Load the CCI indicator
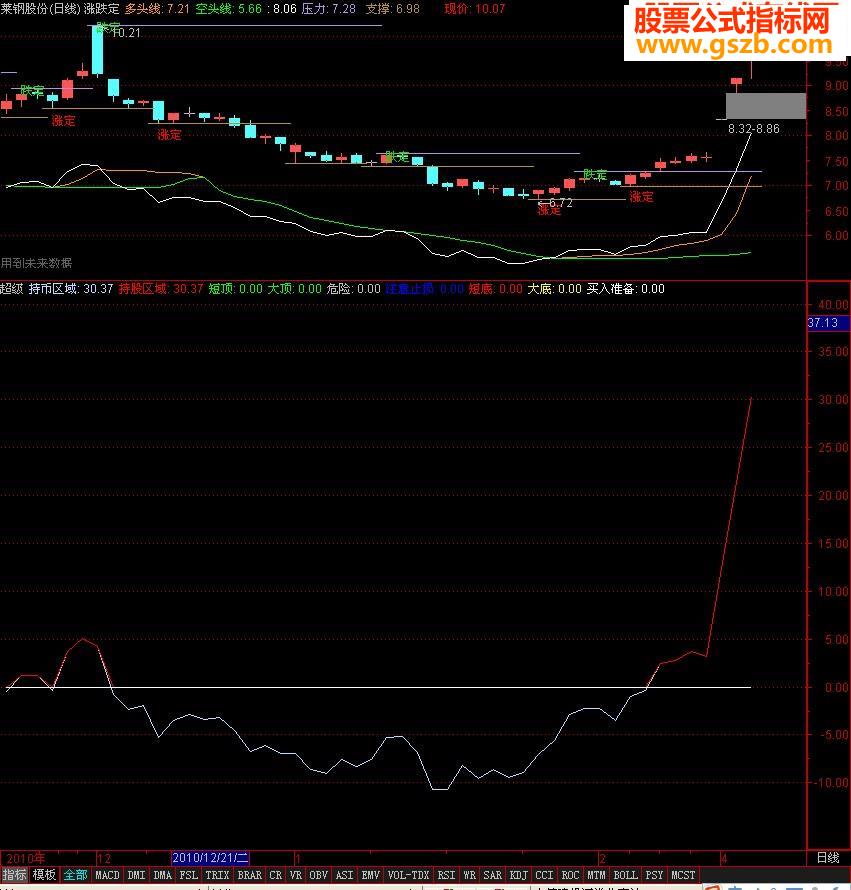Image resolution: width=851 pixels, height=890 pixels. pyautogui.click(x=544, y=875)
